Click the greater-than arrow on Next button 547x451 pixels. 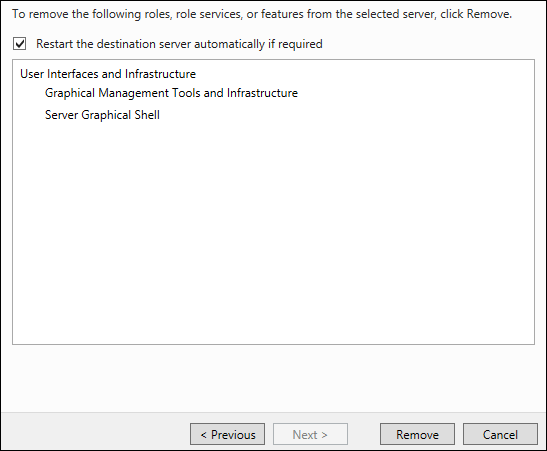324,435
